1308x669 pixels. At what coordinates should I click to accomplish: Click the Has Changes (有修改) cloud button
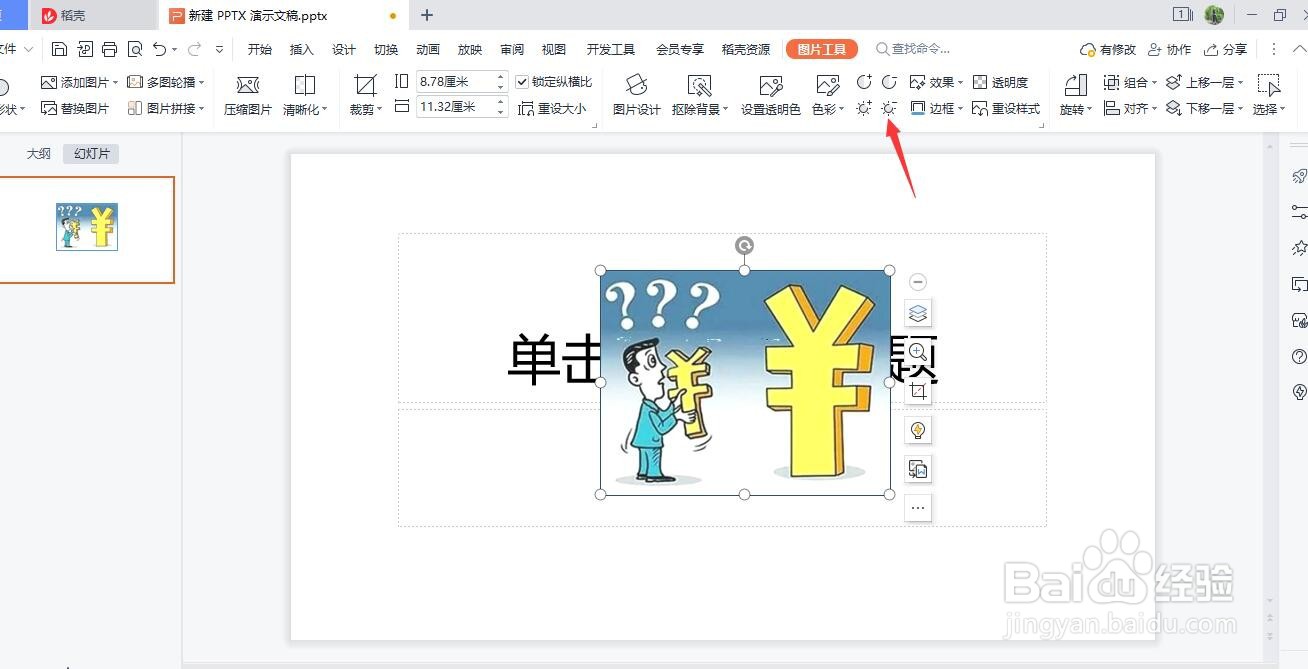(1108, 49)
